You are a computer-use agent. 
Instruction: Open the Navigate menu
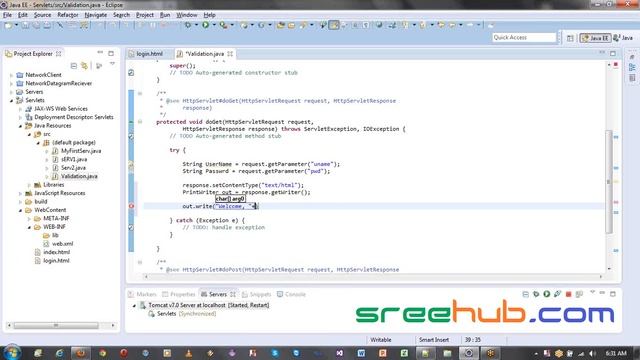coord(96,15)
